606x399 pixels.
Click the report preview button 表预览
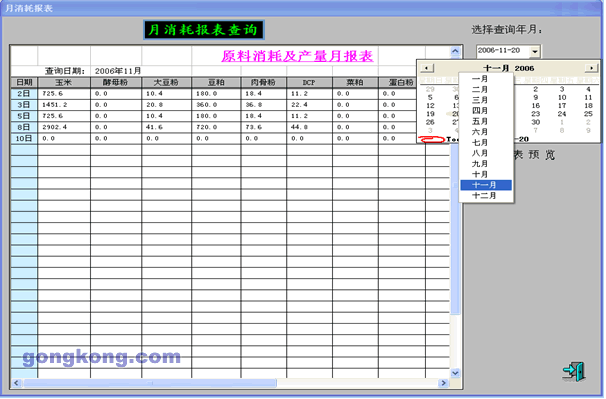point(534,155)
